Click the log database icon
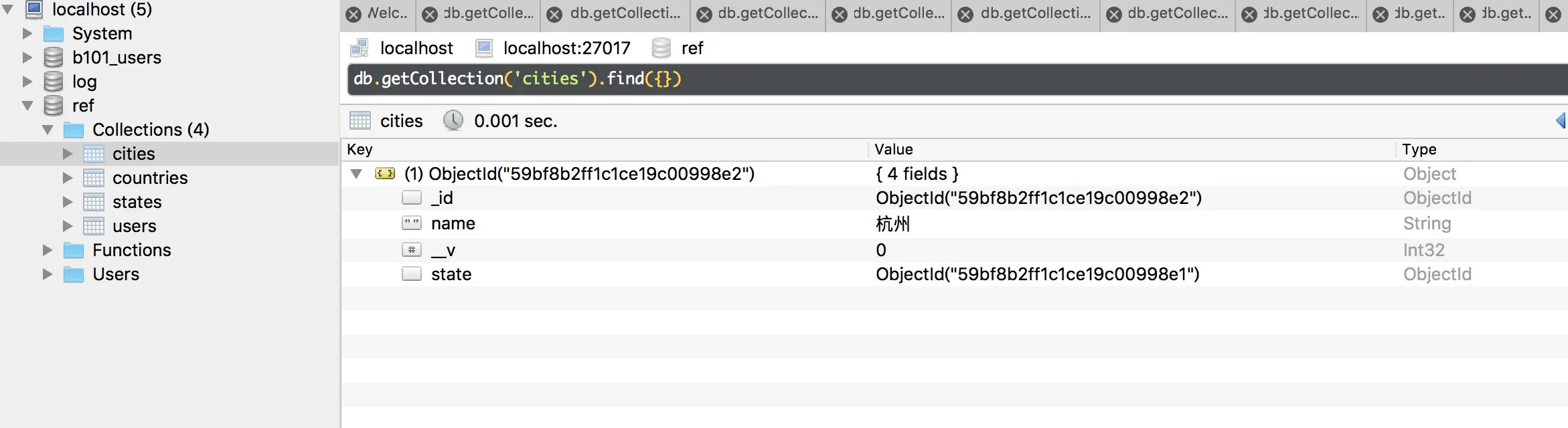Image resolution: width=1568 pixels, height=428 pixels. coord(54,82)
